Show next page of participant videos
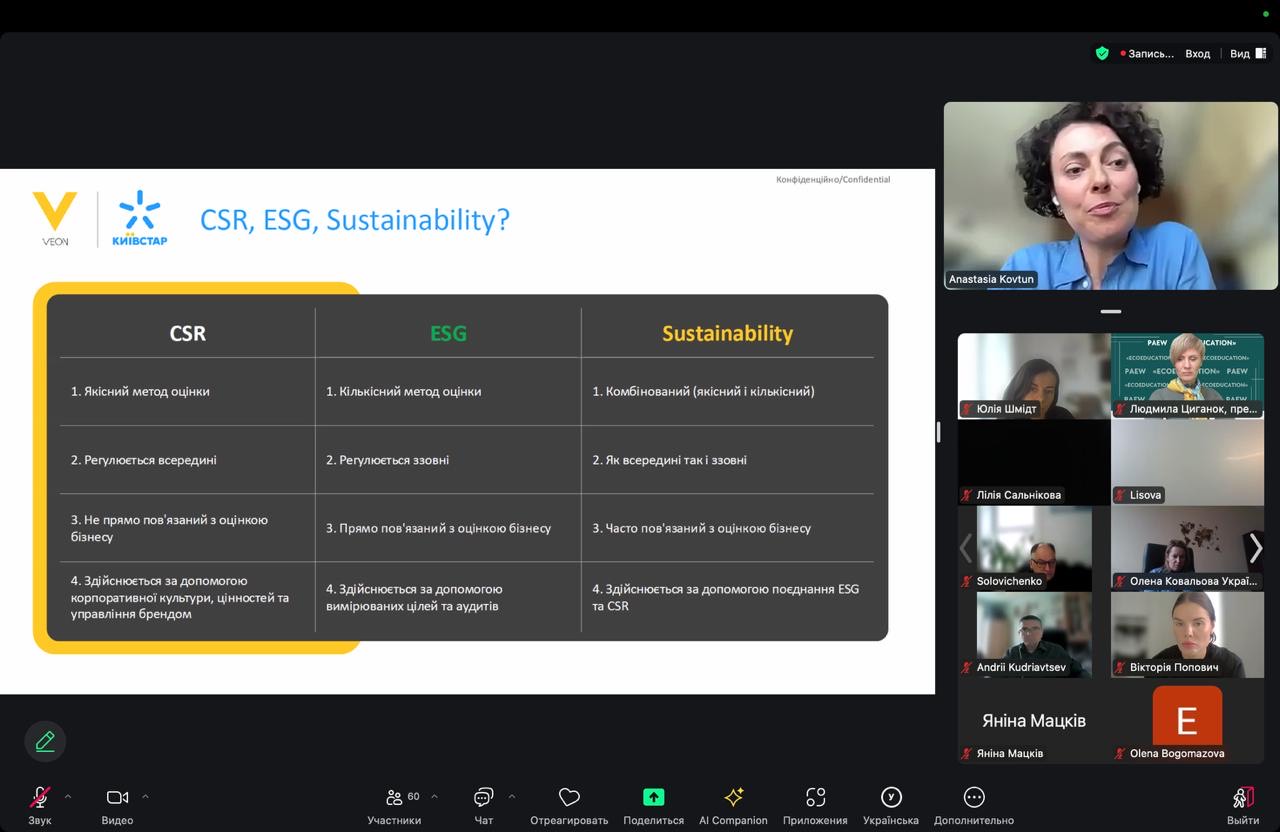This screenshot has height=832, width=1280. (1255, 548)
